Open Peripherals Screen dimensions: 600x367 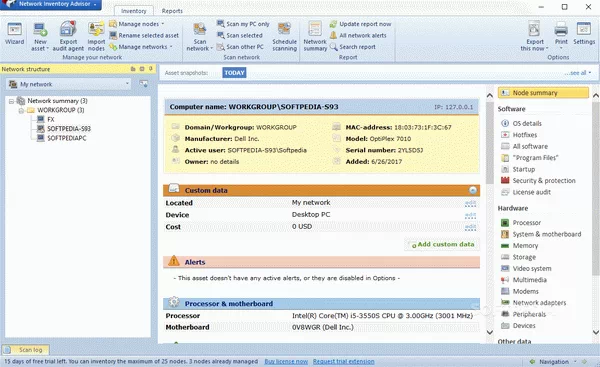click(x=524, y=314)
